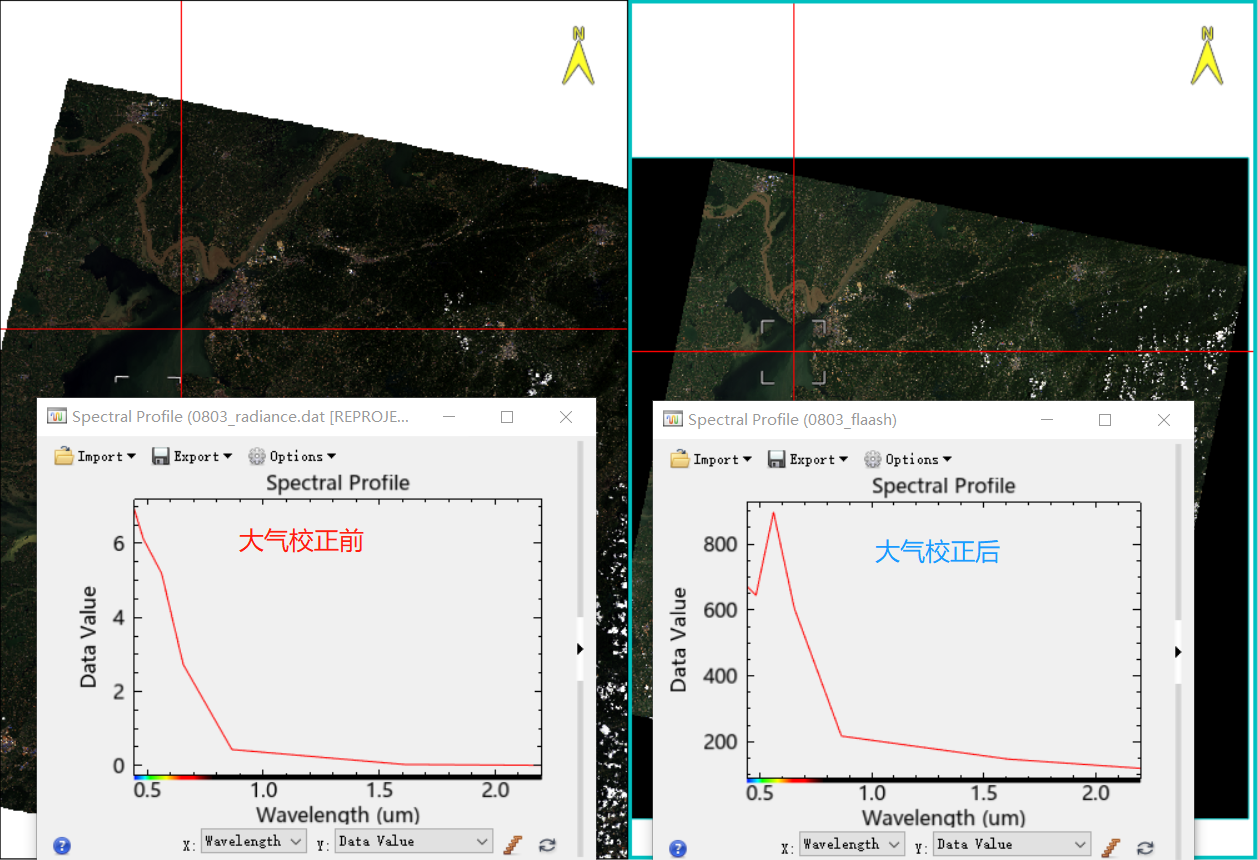The height and width of the screenshot is (860, 1258).
Task: Expand side panel arrow in flaash Spectral Profile
Action: coord(1178,651)
